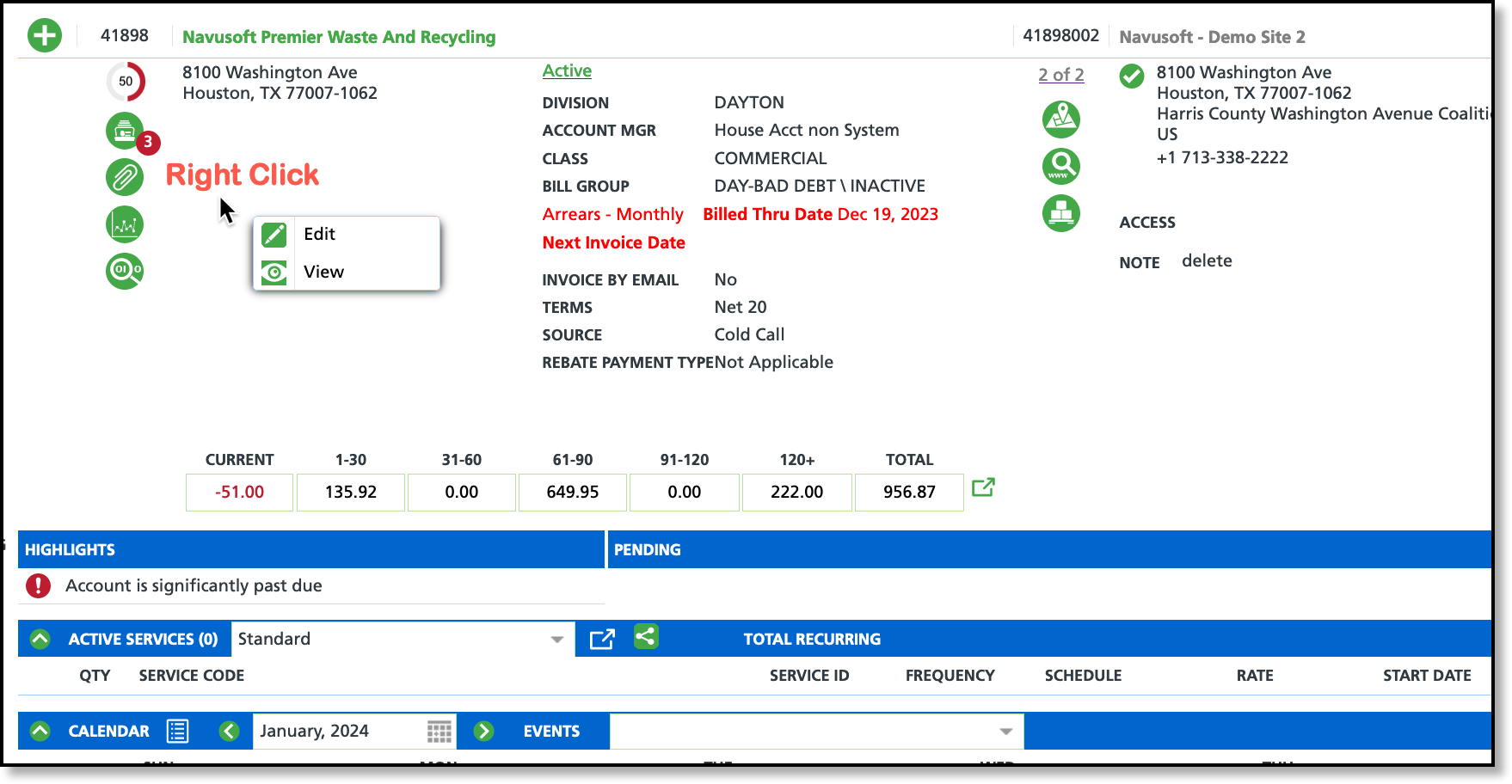Click the green add plus icon
The image size is (1512, 784).
click(x=45, y=36)
